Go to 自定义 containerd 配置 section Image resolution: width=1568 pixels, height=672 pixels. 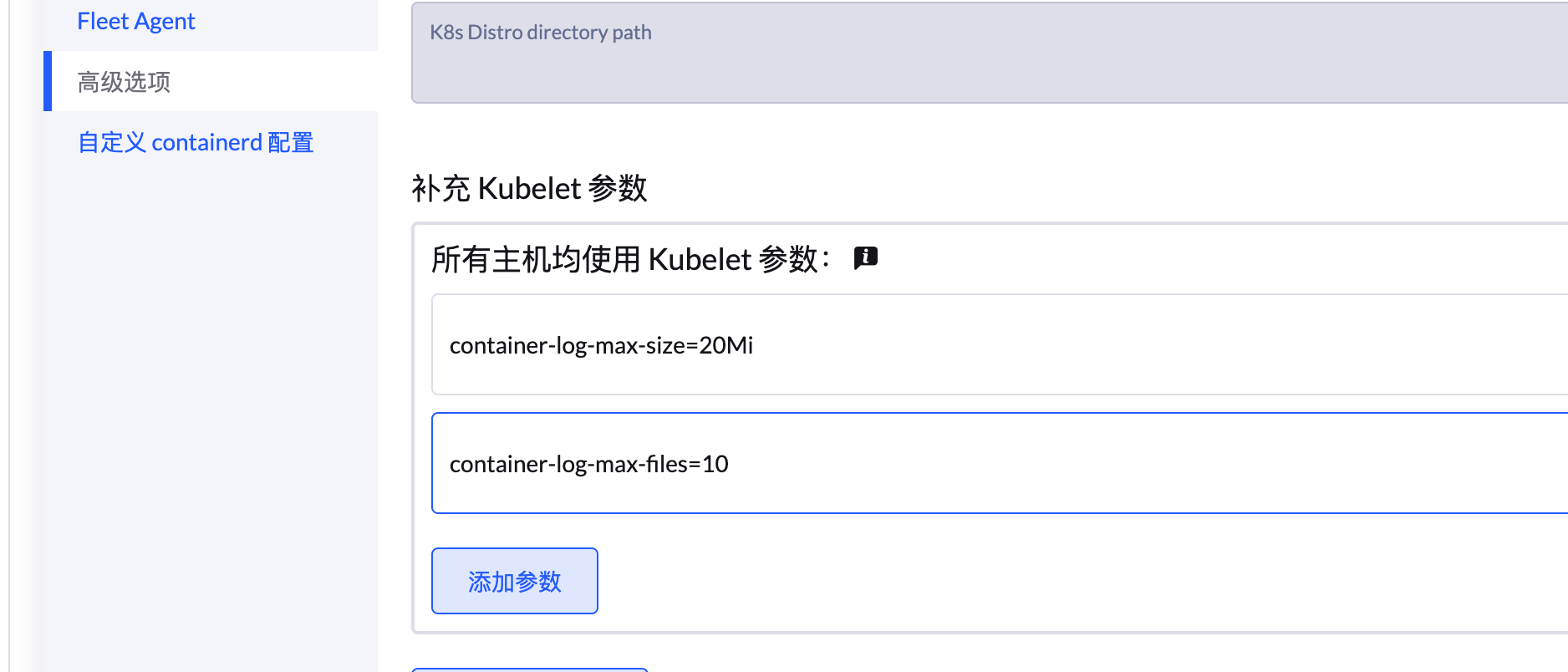[x=195, y=142]
